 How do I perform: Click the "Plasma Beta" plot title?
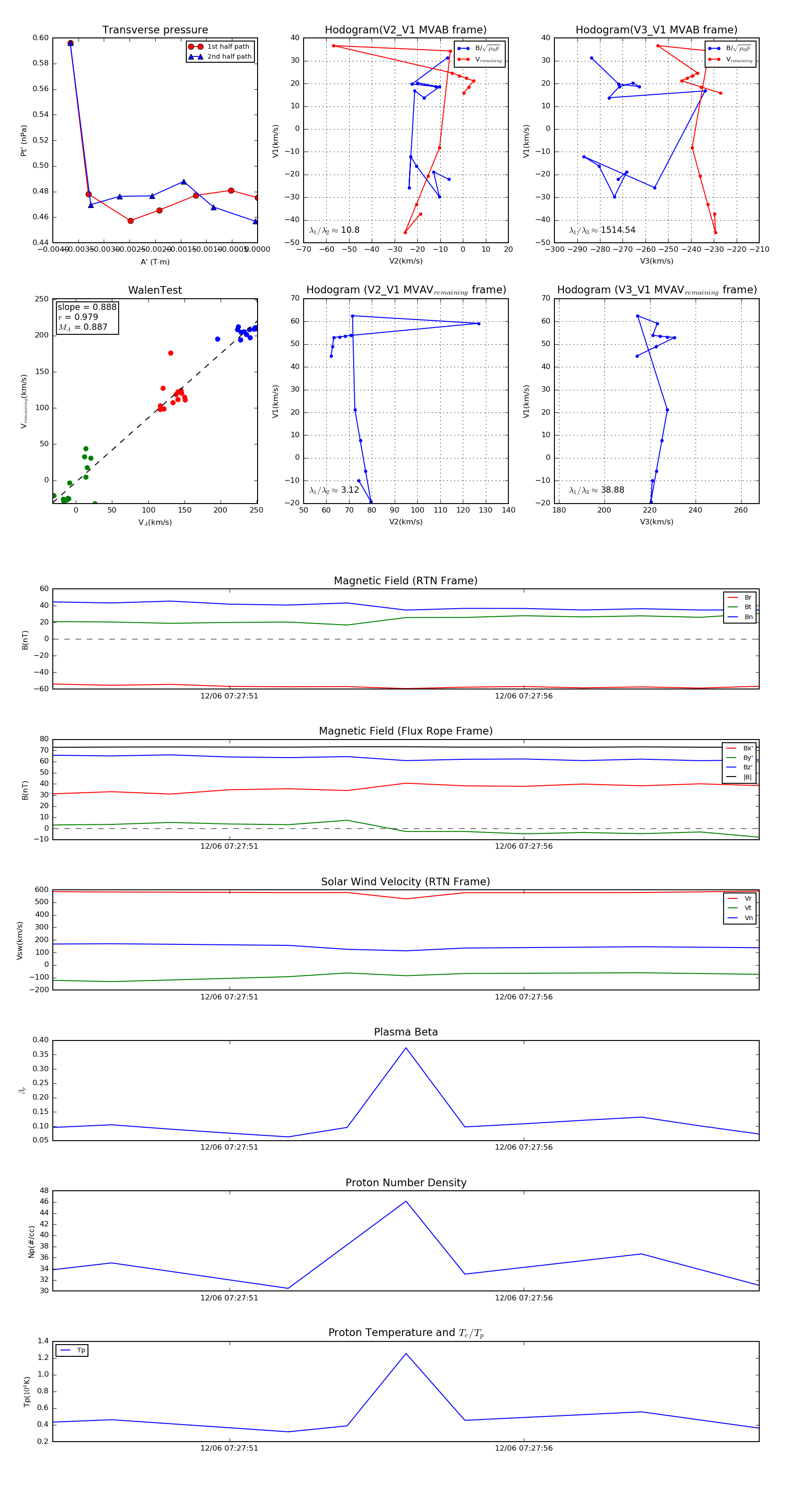point(406,1032)
